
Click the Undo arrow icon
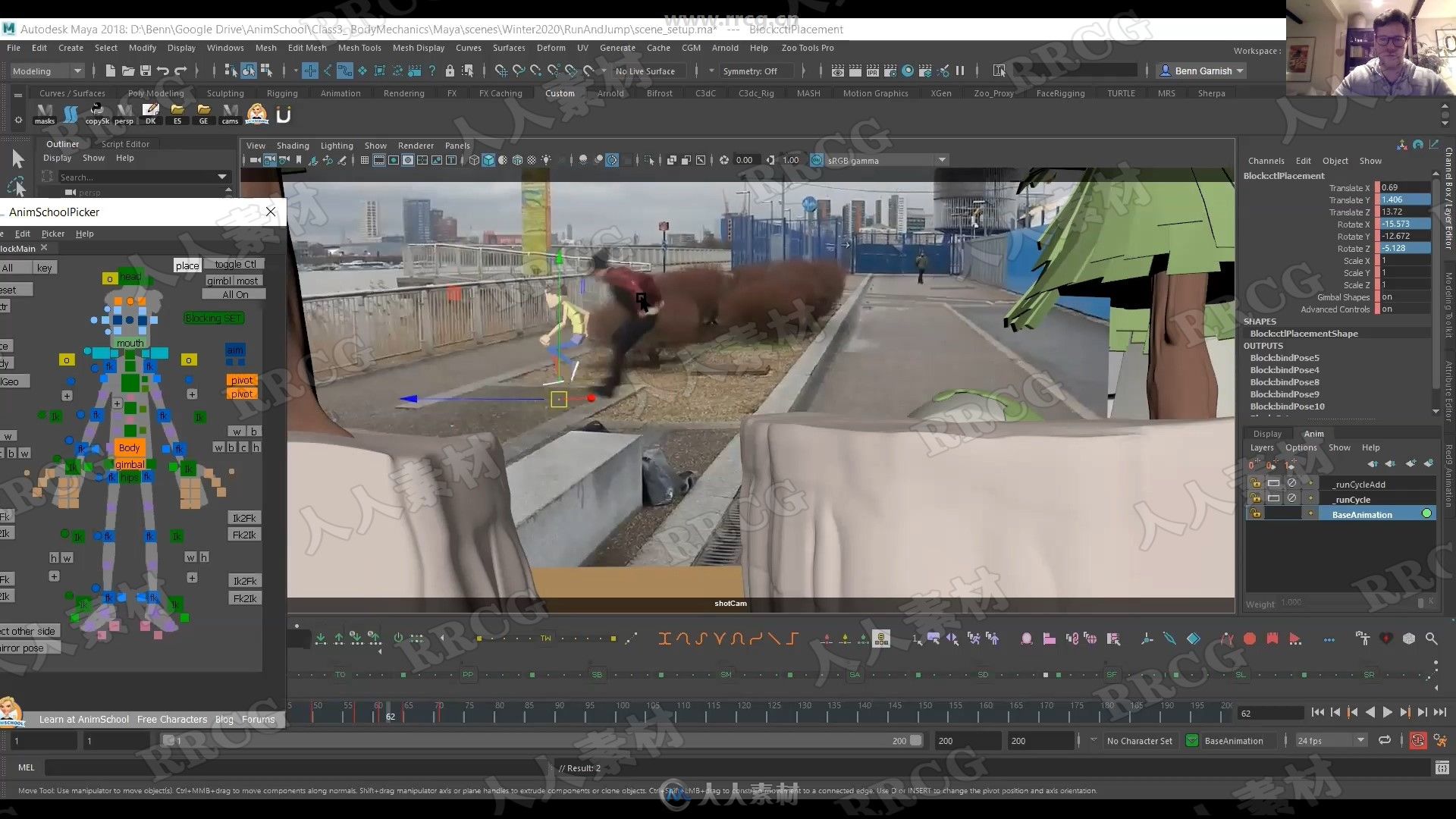[163, 71]
